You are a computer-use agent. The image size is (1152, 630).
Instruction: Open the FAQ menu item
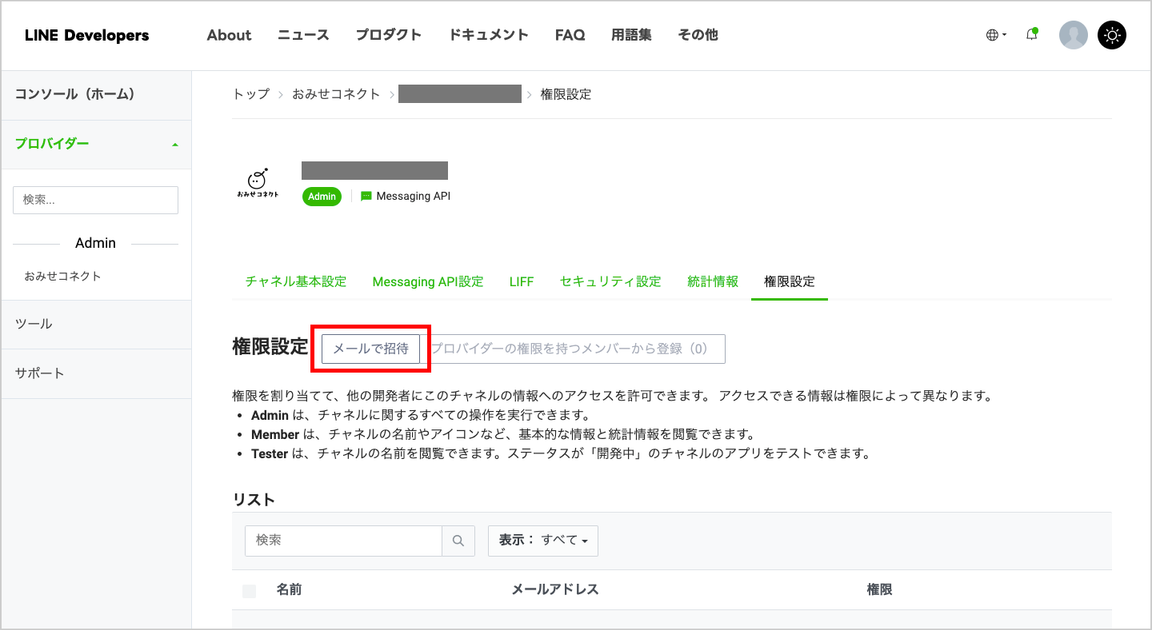click(x=570, y=35)
